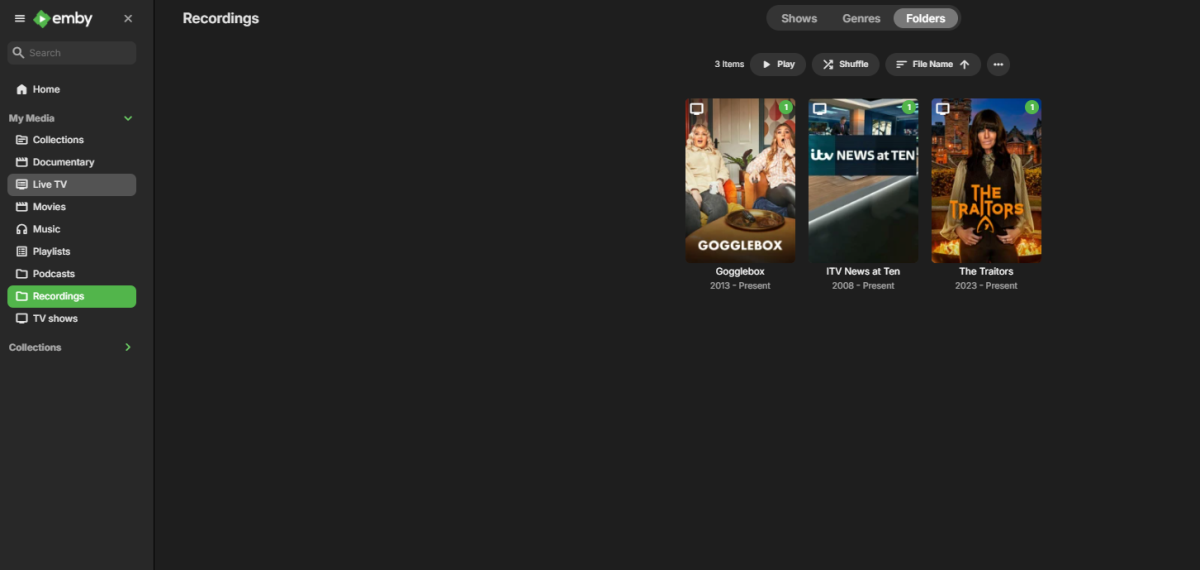Image resolution: width=1200 pixels, height=570 pixels.
Task: Click the ITV News at Ten title
Action: point(863,271)
